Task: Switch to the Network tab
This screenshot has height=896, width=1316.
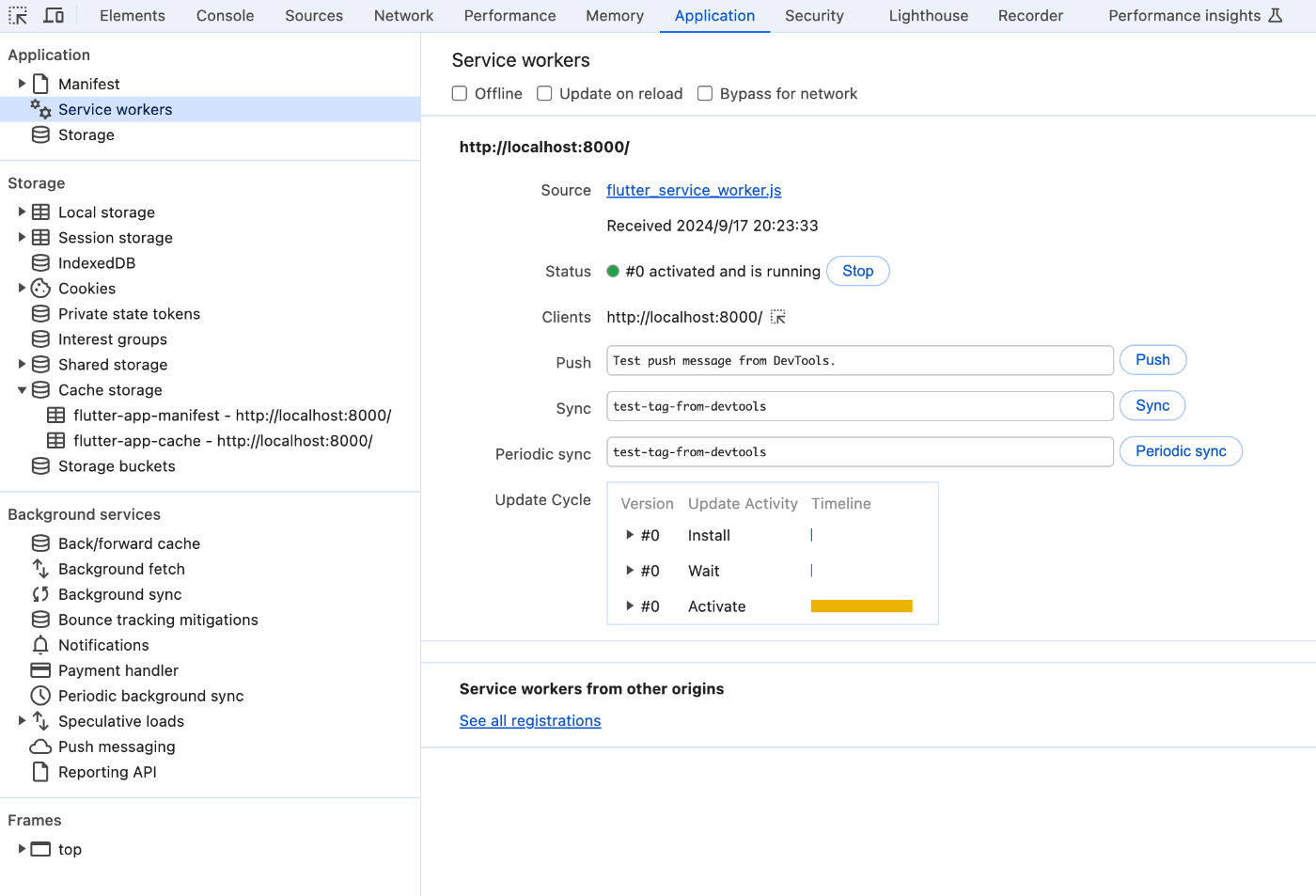Action: point(404,16)
